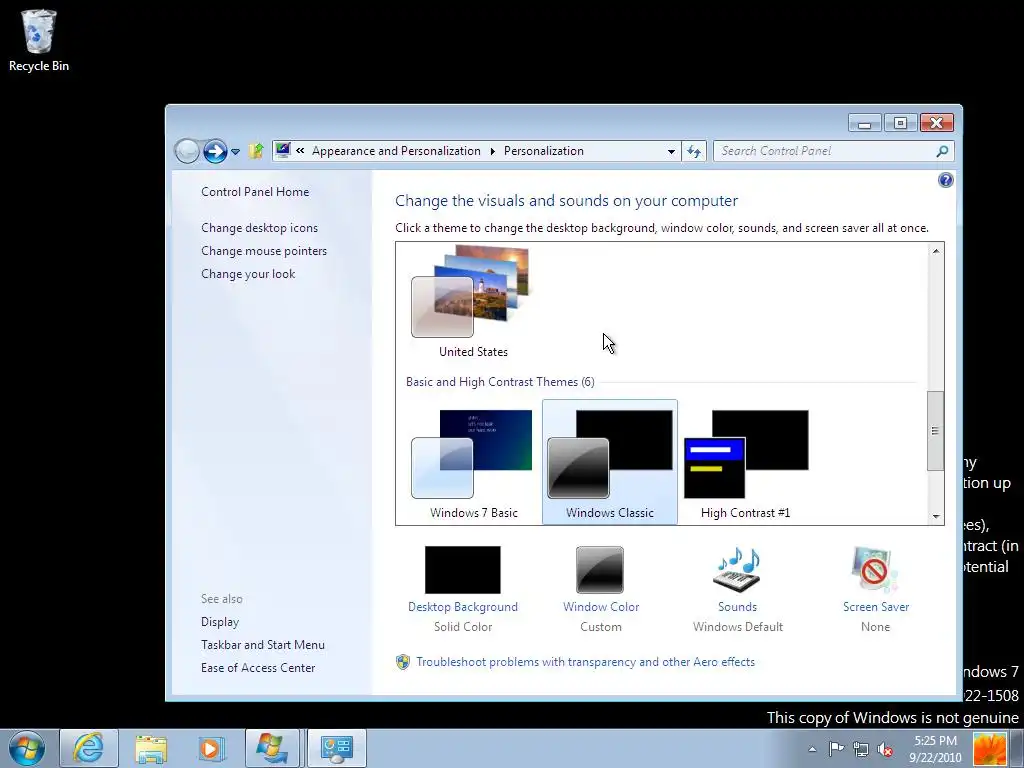The width and height of the screenshot is (1024, 768).
Task: Open Troubleshoot transparency and Aero effects link
Action: coord(585,662)
